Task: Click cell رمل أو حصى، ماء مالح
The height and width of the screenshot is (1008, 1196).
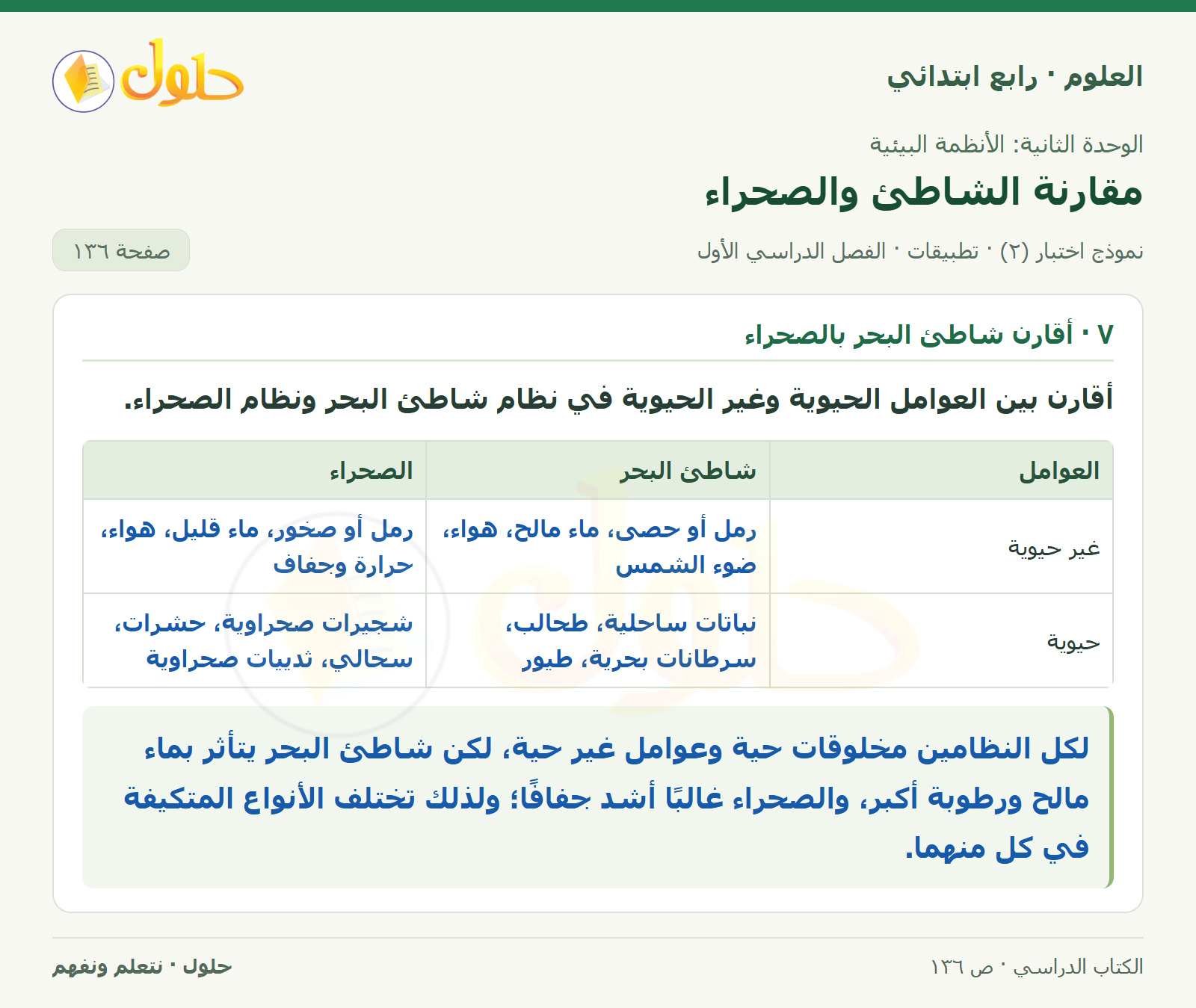Action: 598,547
